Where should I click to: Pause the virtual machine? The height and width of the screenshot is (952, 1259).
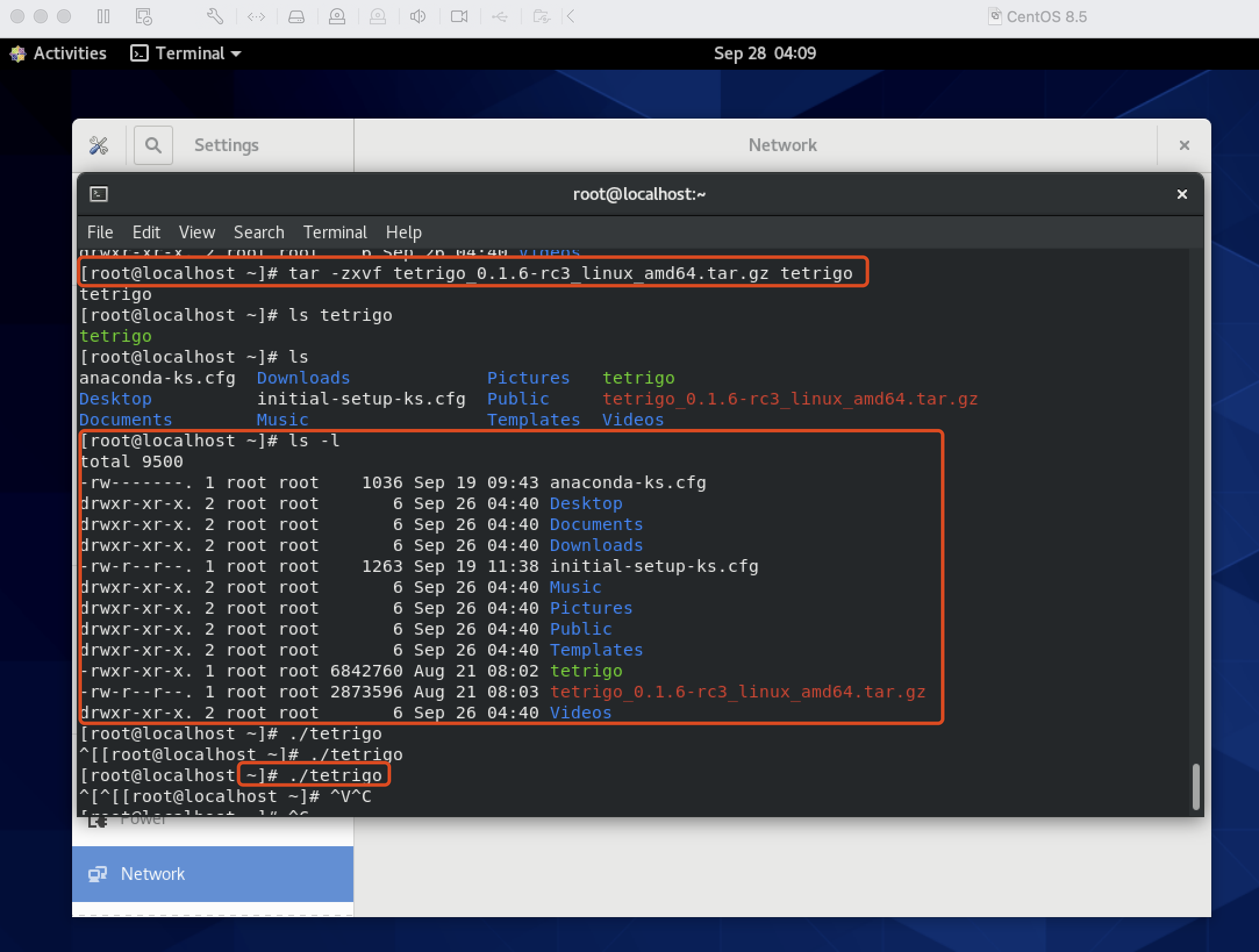point(103,16)
